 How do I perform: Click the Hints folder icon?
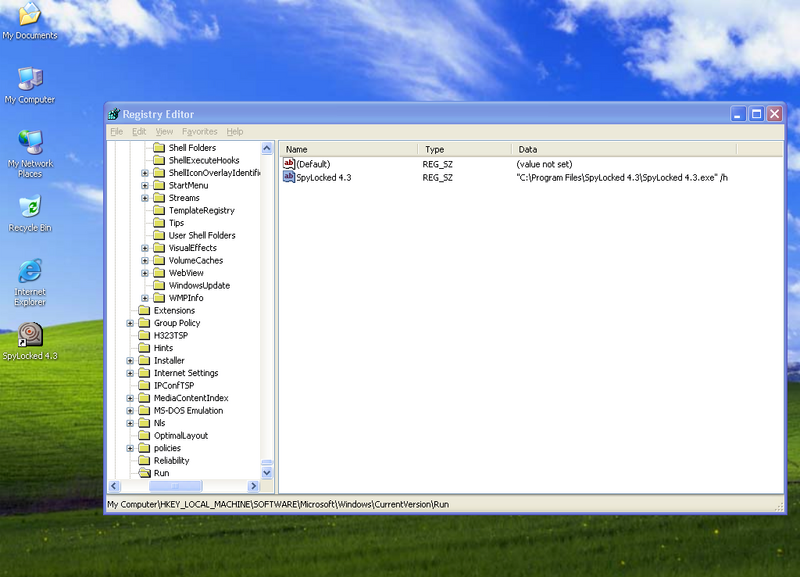coord(144,348)
